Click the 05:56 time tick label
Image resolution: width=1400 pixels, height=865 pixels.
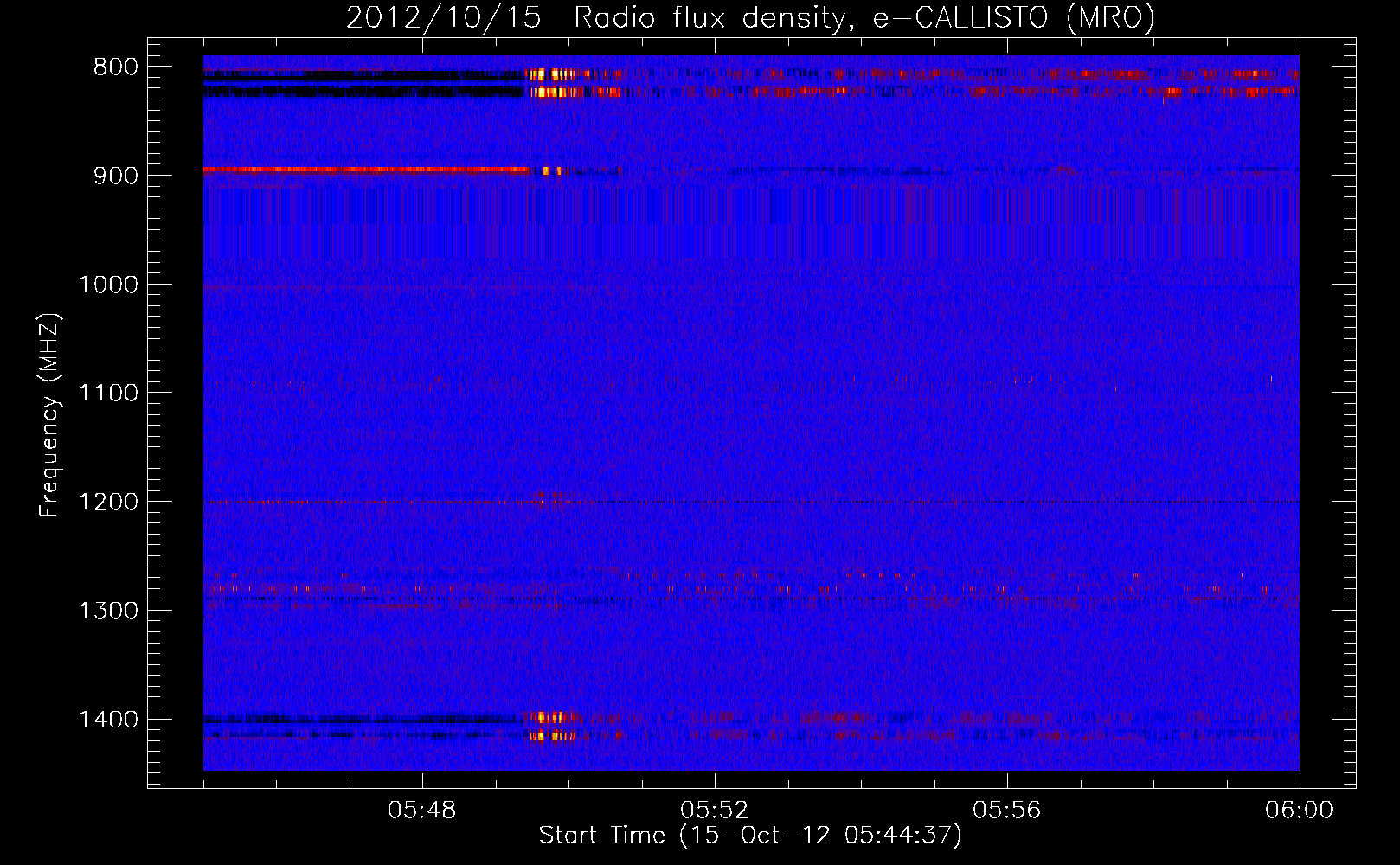pos(1007,811)
